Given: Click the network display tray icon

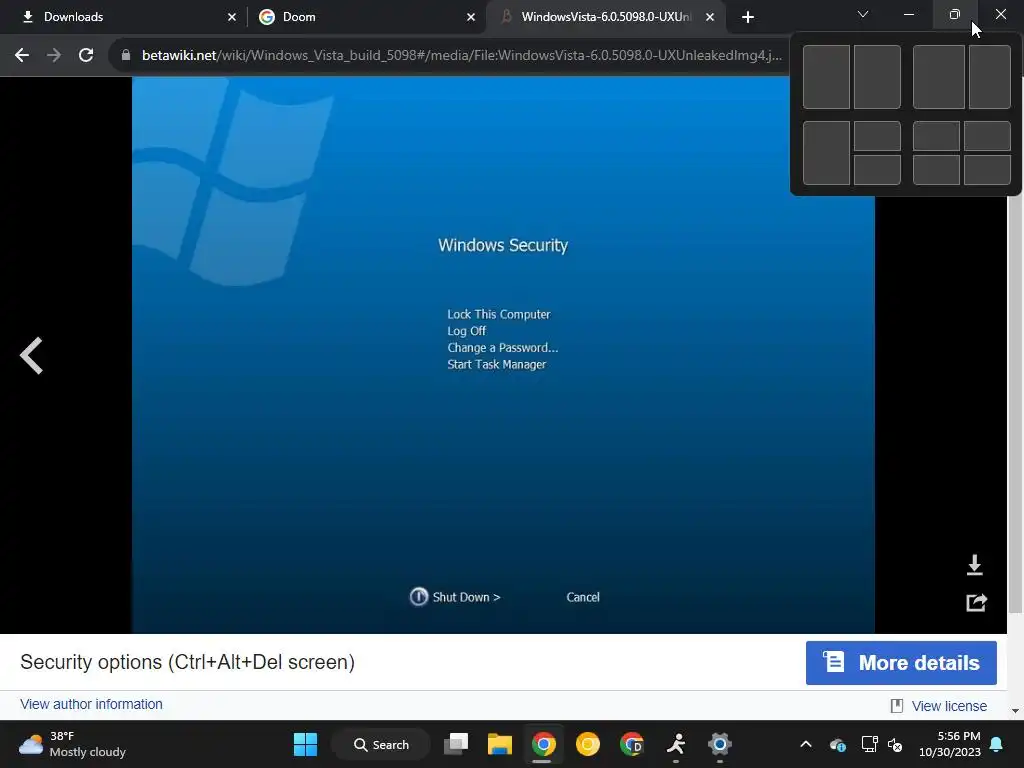Looking at the screenshot, I should 869,744.
